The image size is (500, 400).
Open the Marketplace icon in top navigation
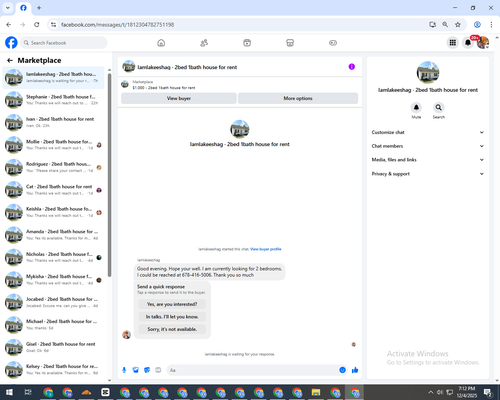pos(290,43)
